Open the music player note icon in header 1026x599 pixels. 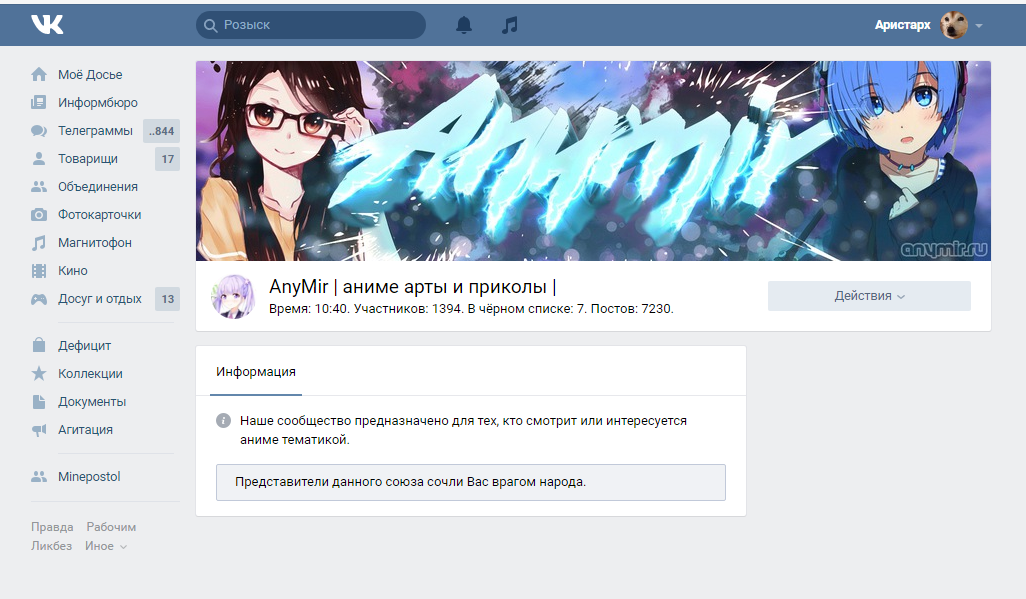(x=509, y=25)
